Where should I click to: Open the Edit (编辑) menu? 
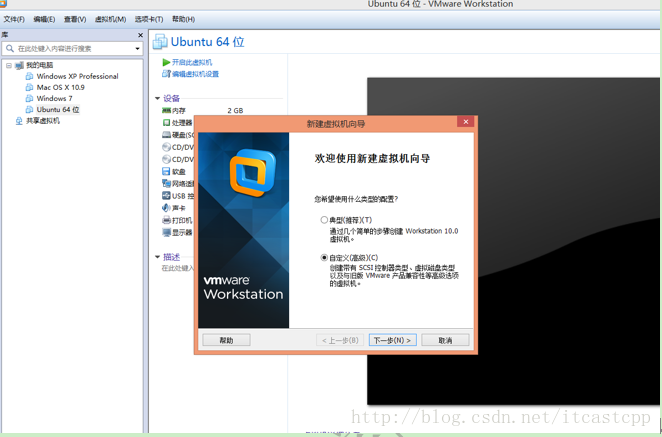tap(44, 19)
